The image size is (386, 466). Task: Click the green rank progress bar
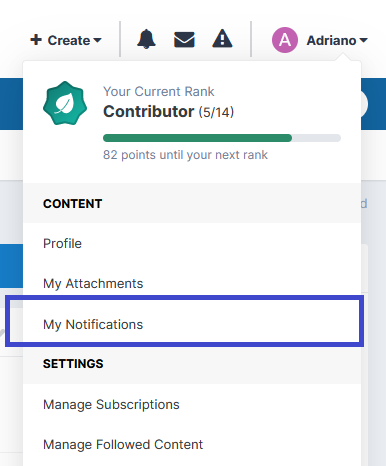point(222,138)
